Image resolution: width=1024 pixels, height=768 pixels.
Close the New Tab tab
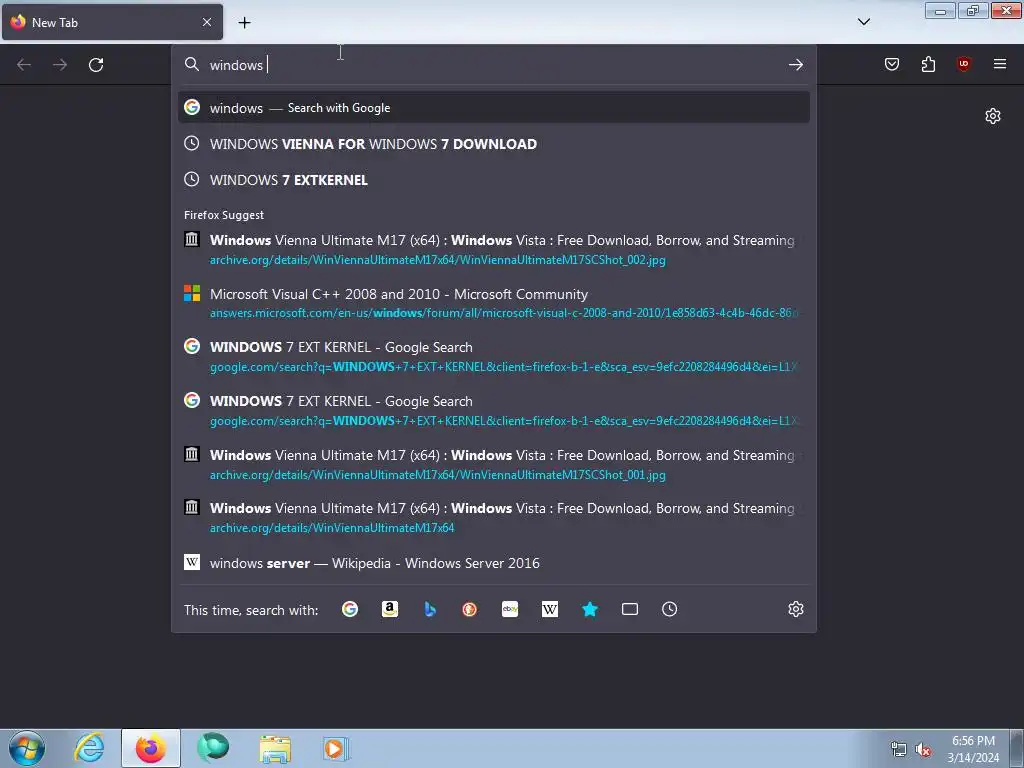pyautogui.click(x=206, y=22)
